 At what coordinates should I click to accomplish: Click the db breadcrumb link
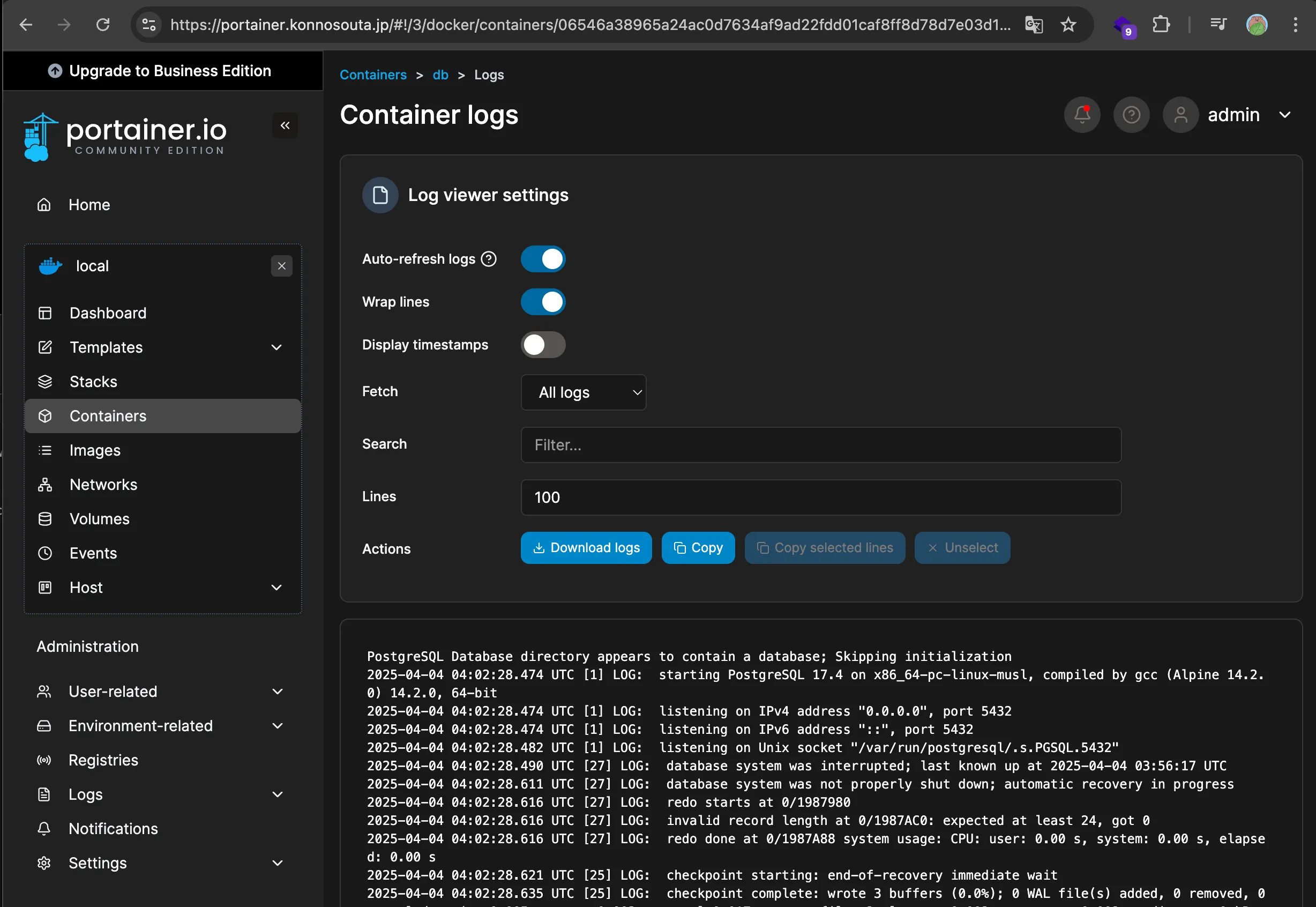click(440, 75)
